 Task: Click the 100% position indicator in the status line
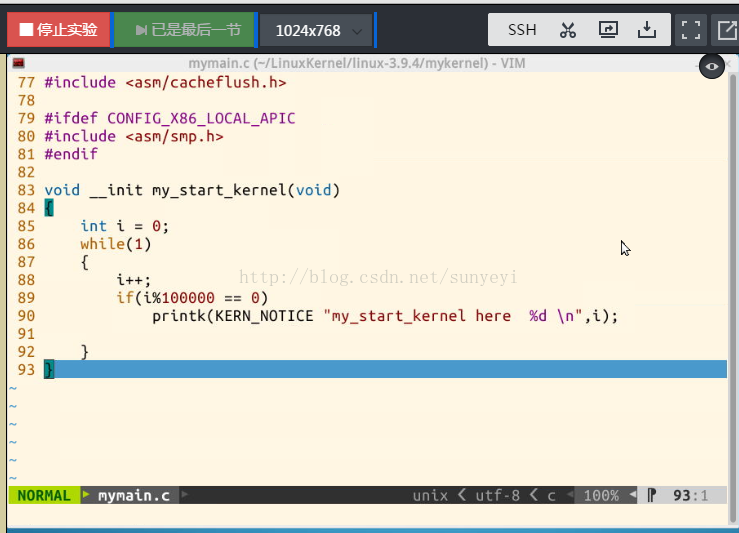[x=601, y=495]
